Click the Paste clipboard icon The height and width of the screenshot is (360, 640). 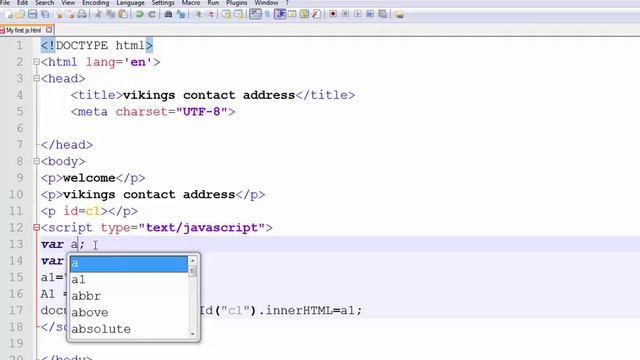122,15
